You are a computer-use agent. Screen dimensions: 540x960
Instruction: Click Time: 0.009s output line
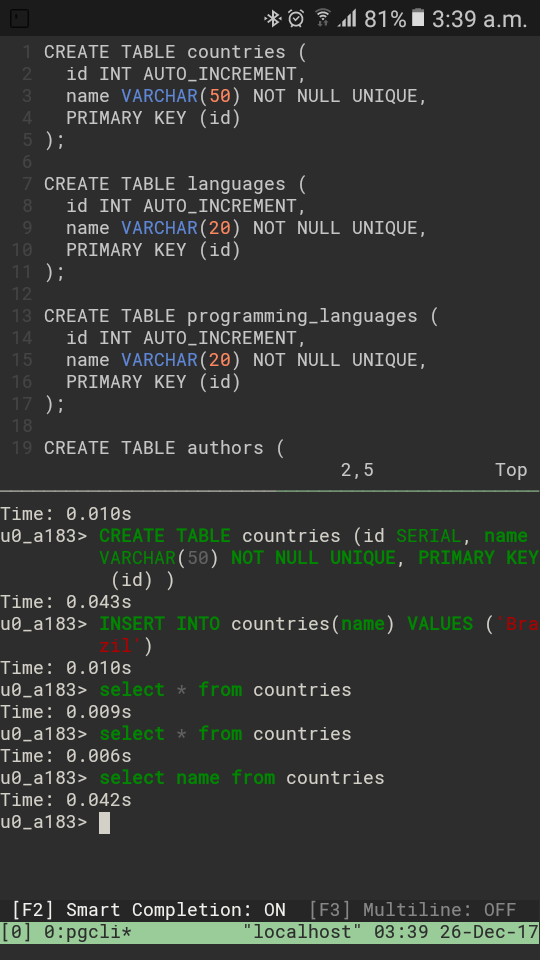[66, 712]
